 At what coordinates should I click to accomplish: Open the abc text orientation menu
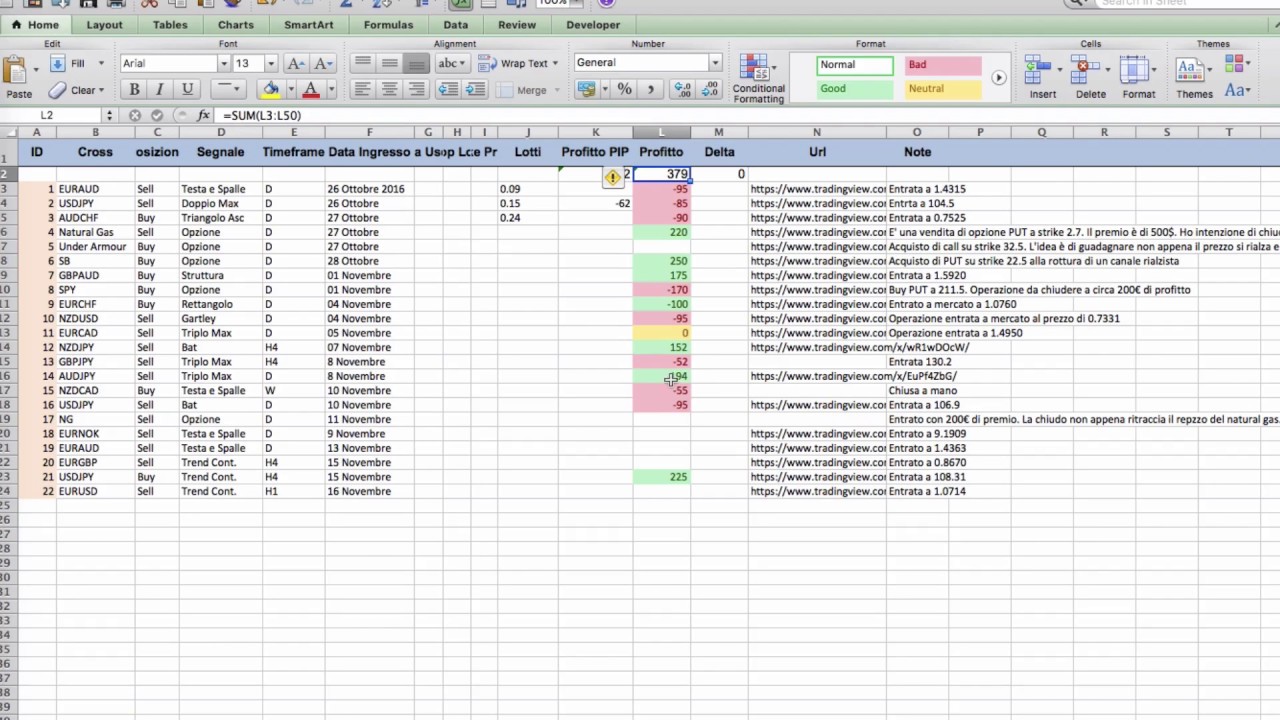click(x=451, y=63)
